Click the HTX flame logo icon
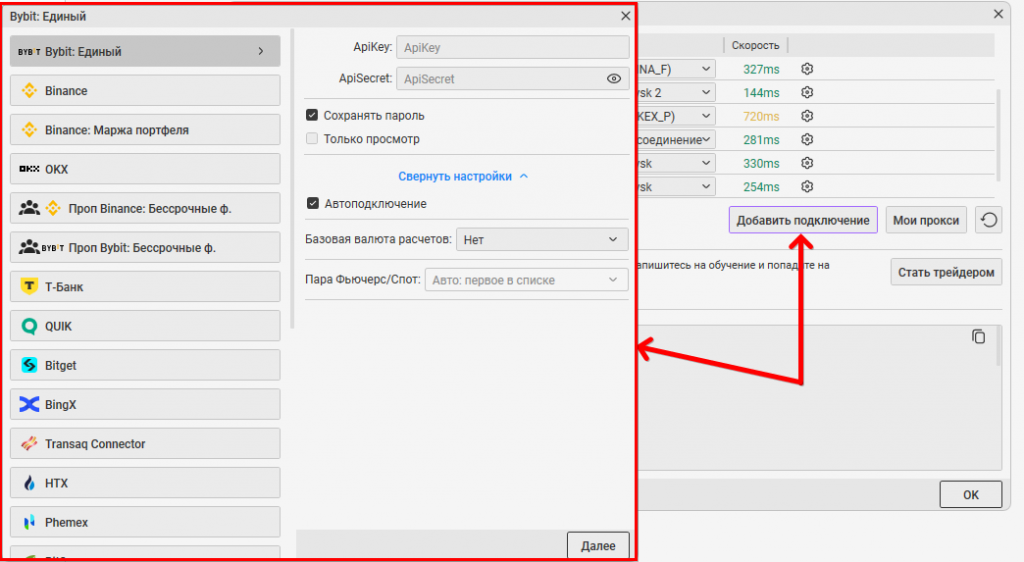 (29, 482)
